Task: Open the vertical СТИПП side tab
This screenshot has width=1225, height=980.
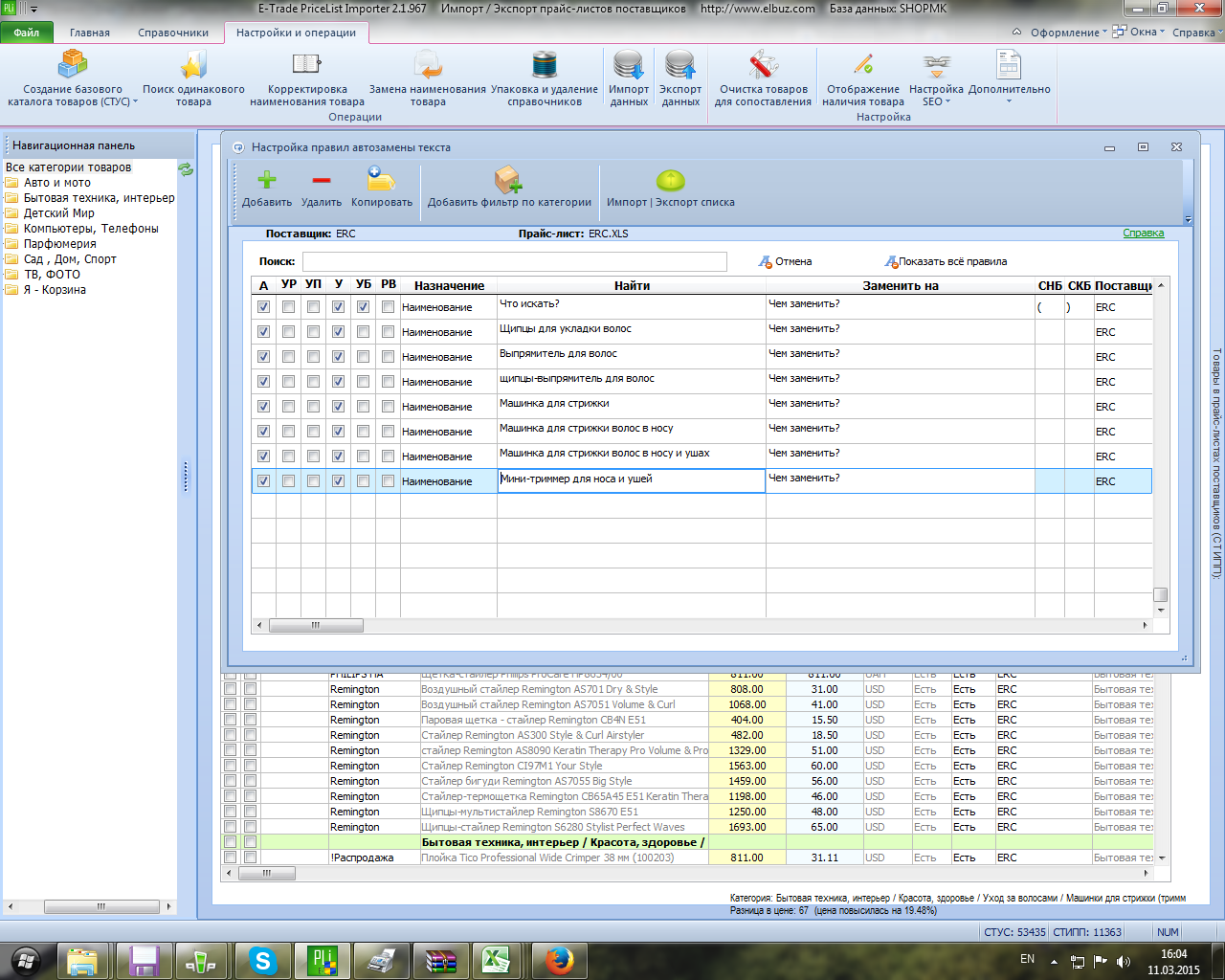Action: 1216,464
